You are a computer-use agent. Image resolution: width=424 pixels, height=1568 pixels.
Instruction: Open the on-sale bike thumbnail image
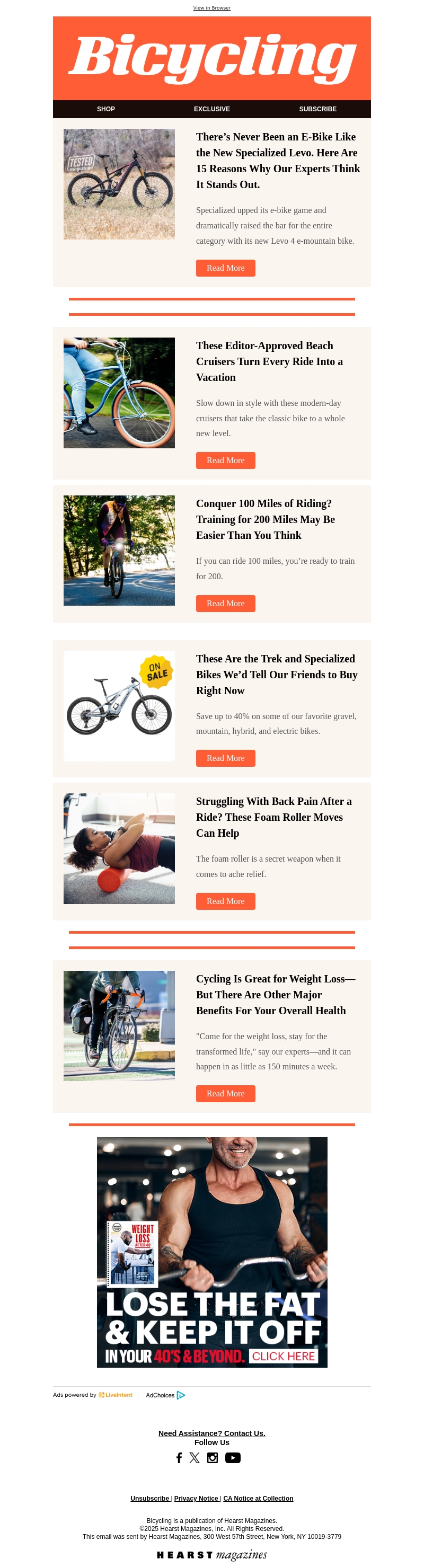pos(119,705)
